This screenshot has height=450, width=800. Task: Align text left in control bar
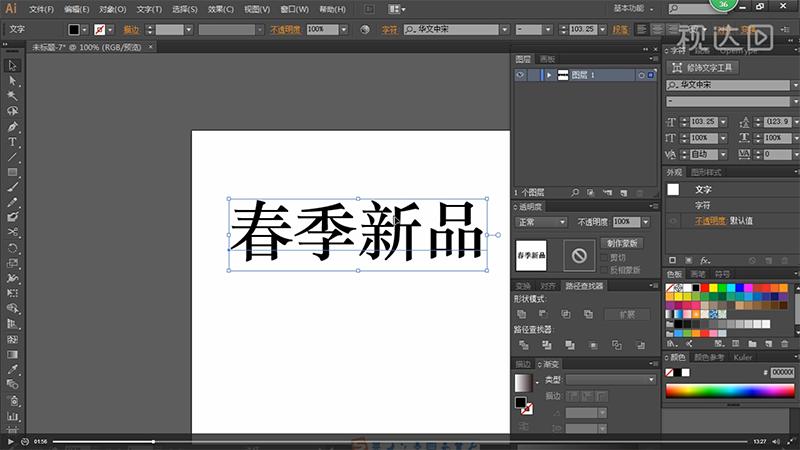642,30
